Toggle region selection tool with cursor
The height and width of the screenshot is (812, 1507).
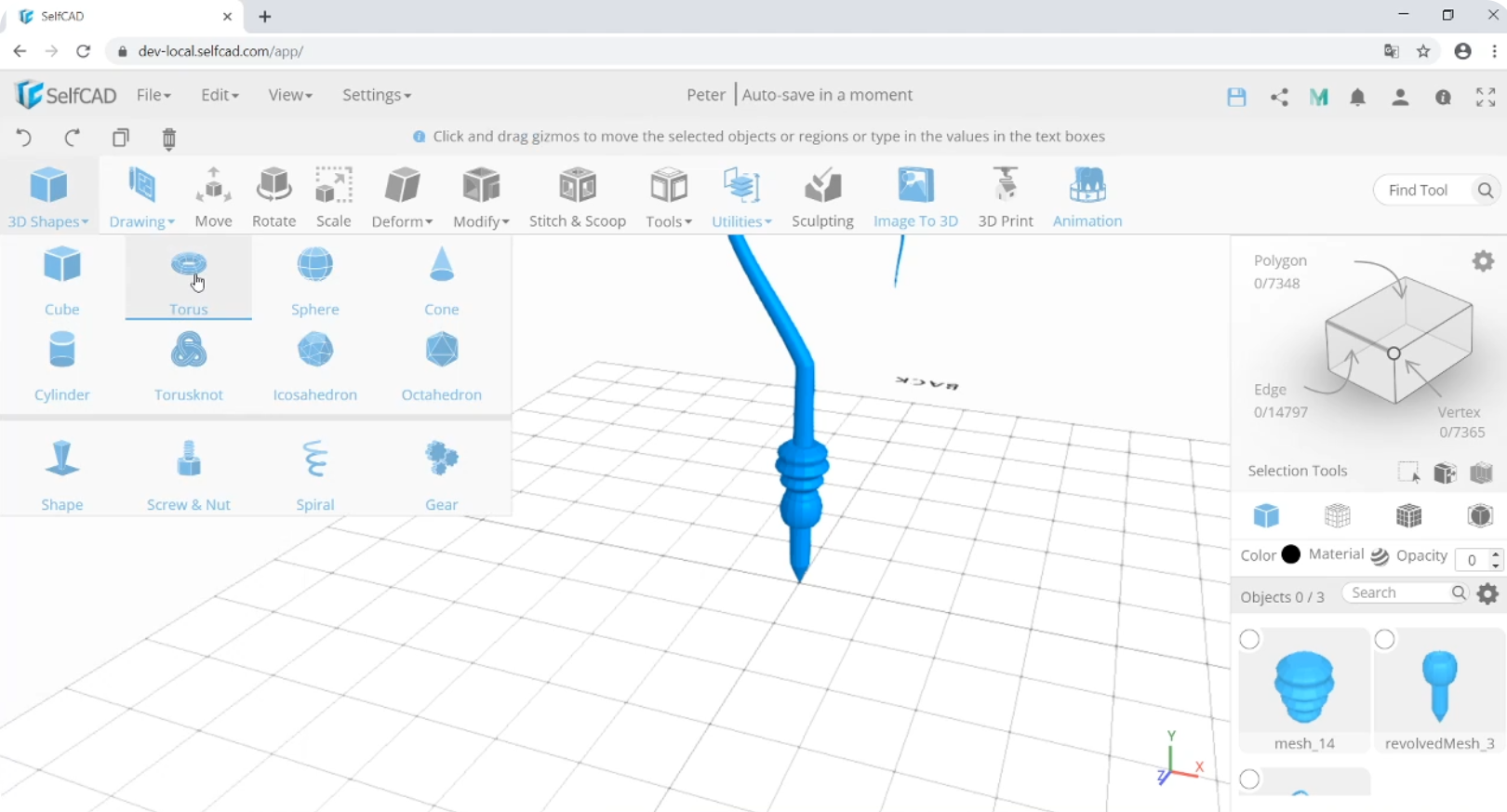(x=1409, y=473)
